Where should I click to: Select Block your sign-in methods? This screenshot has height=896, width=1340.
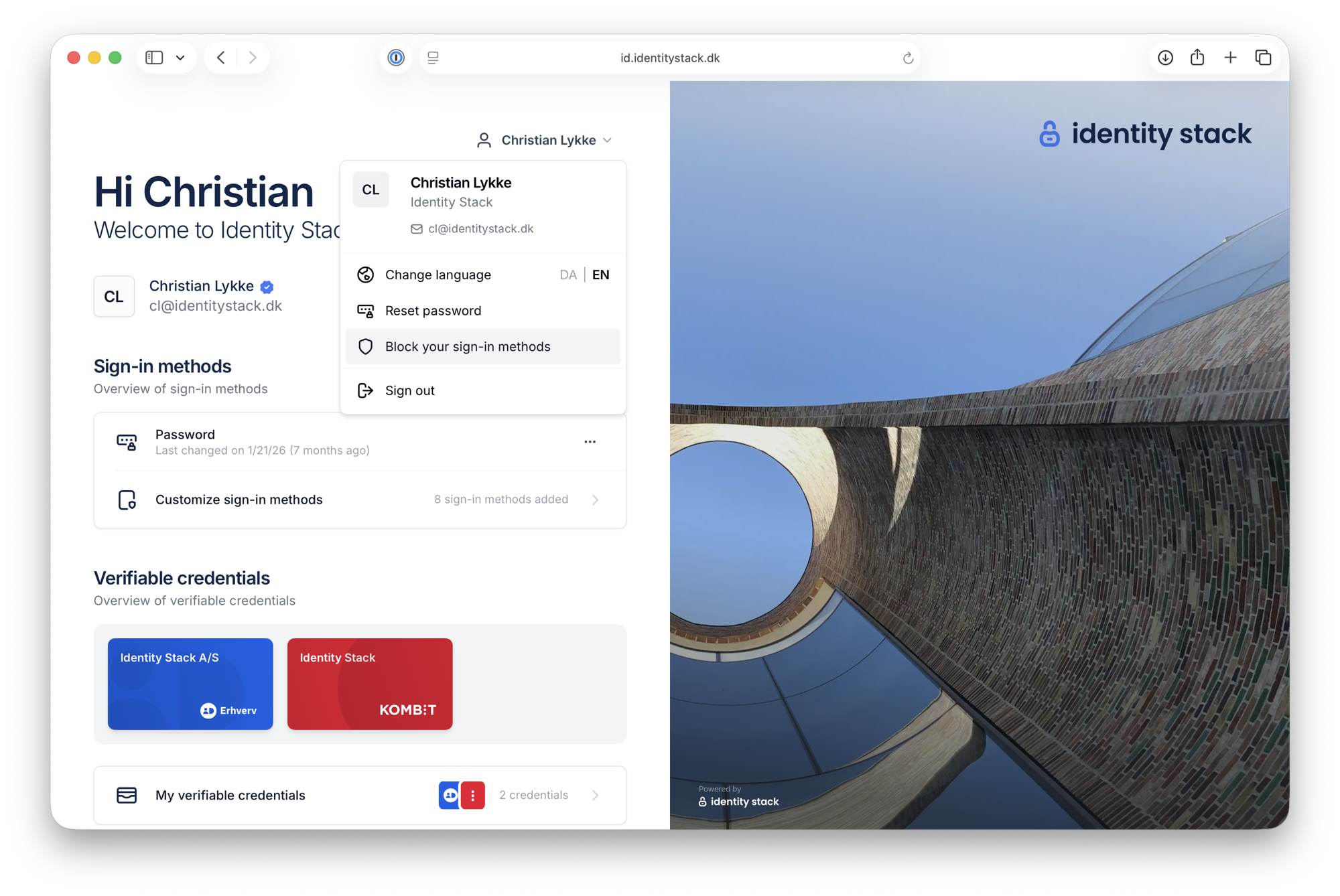click(x=483, y=346)
